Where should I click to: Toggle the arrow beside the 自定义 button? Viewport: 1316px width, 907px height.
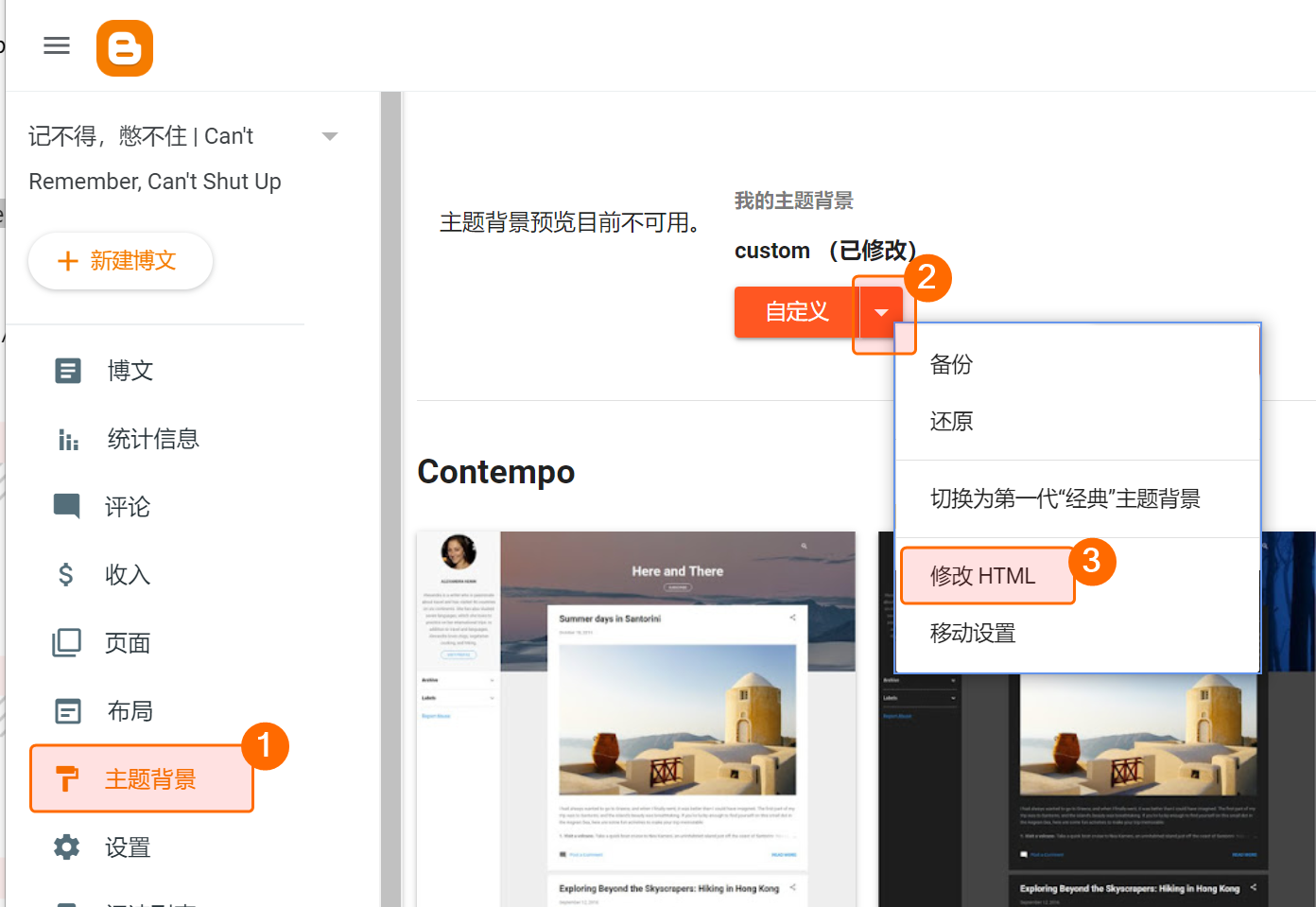pos(881,313)
